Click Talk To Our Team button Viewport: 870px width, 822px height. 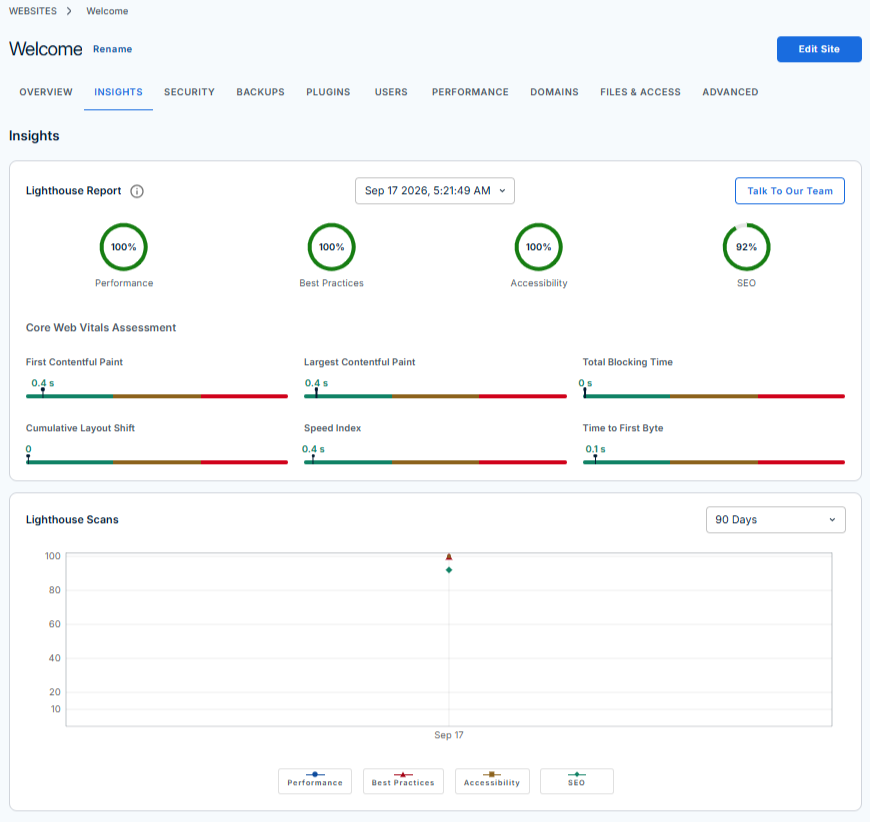click(790, 191)
